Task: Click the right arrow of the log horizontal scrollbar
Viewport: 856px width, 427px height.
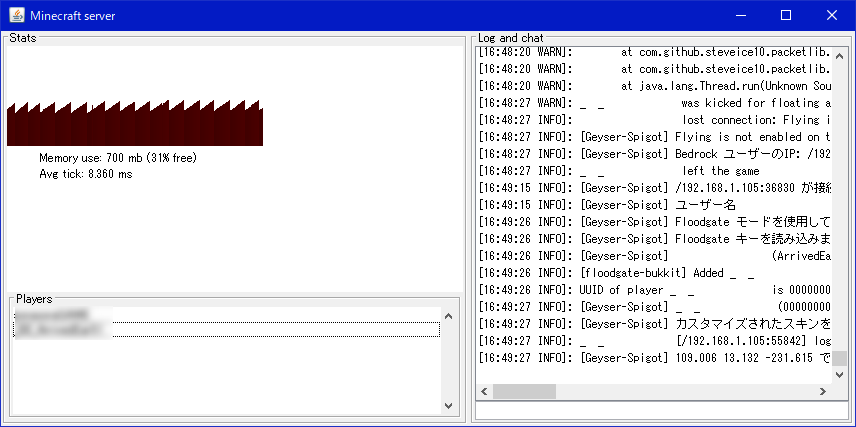Action: [x=823, y=391]
